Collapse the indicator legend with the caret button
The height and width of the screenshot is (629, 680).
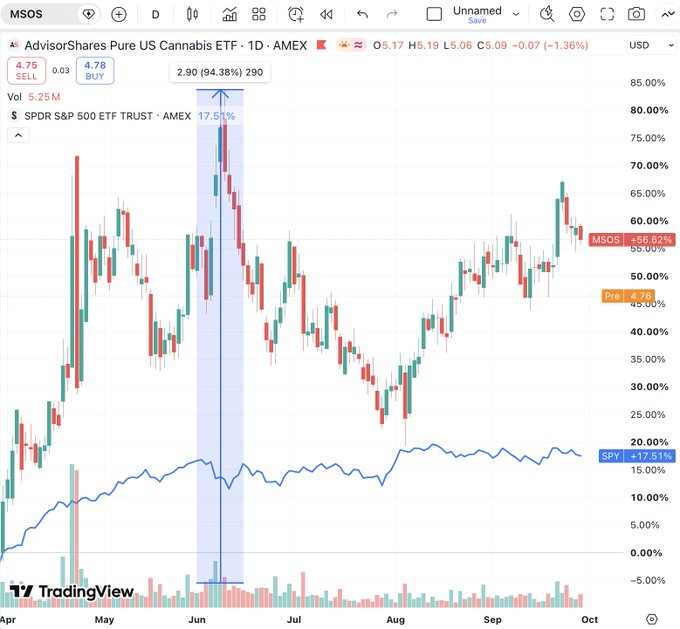(18, 135)
